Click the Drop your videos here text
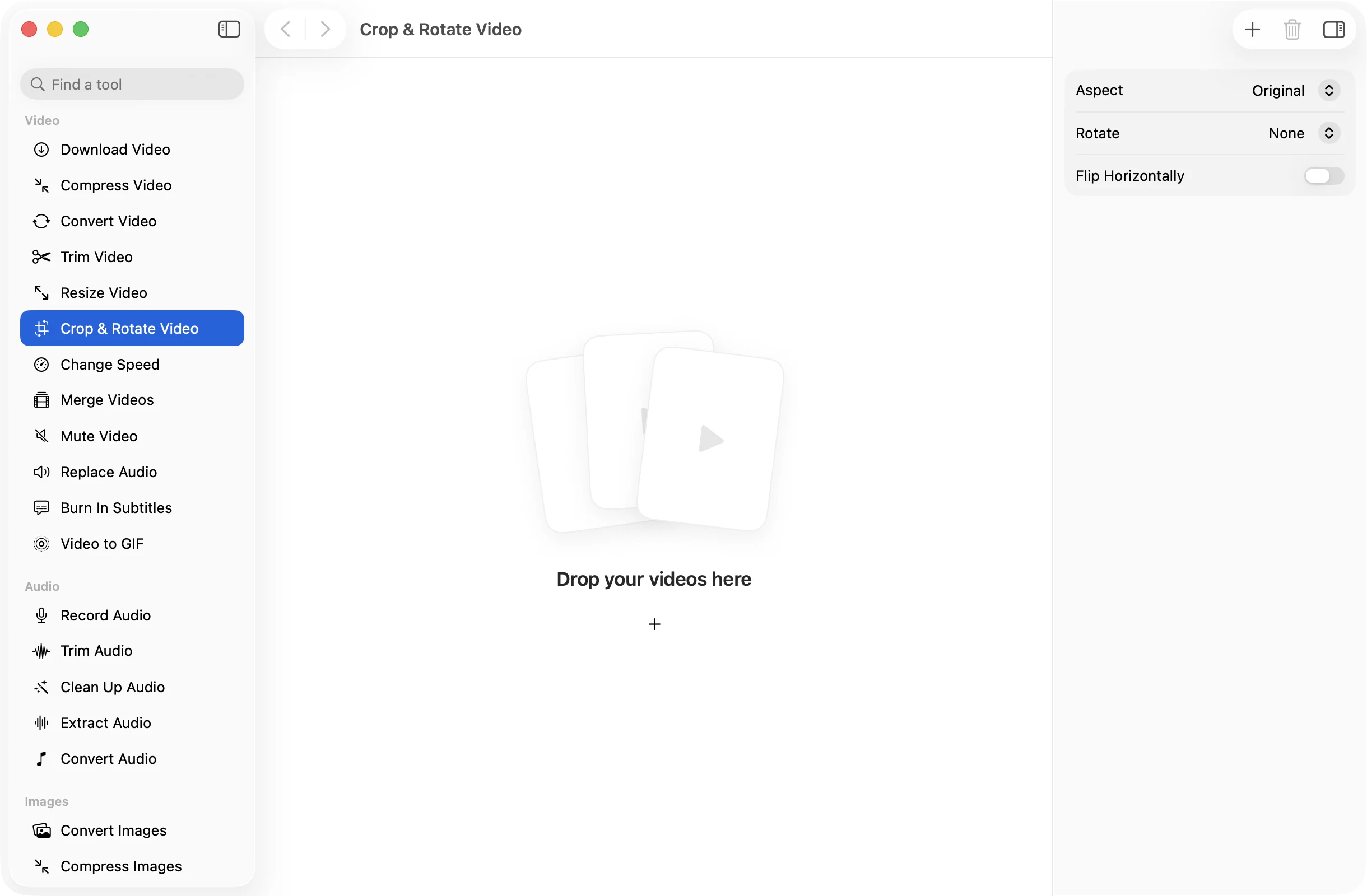Screen dimensions: 1367x896 (x=654, y=579)
